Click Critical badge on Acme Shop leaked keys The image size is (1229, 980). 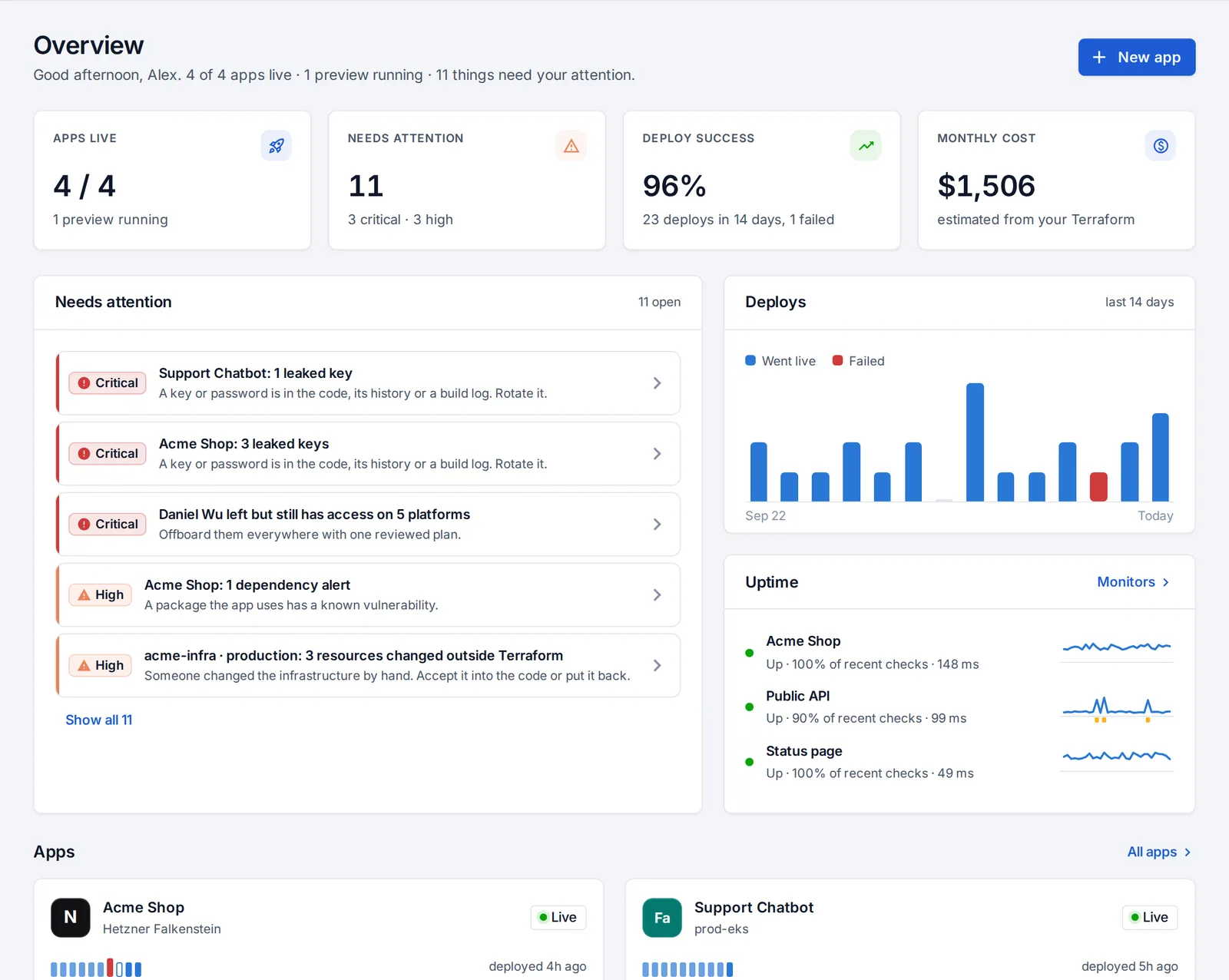tap(108, 454)
